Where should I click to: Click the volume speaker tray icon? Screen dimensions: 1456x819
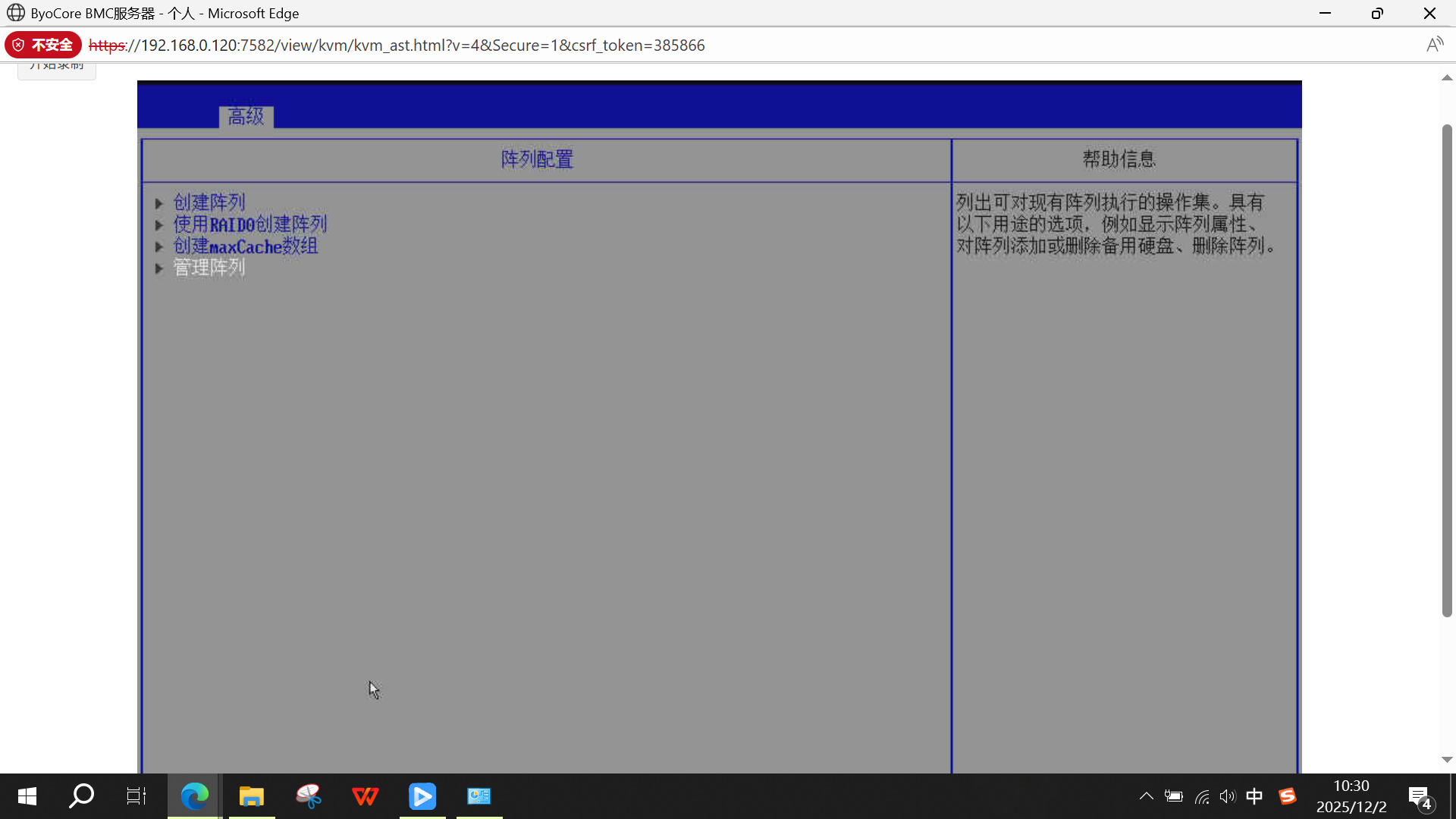pyautogui.click(x=1227, y=796)
